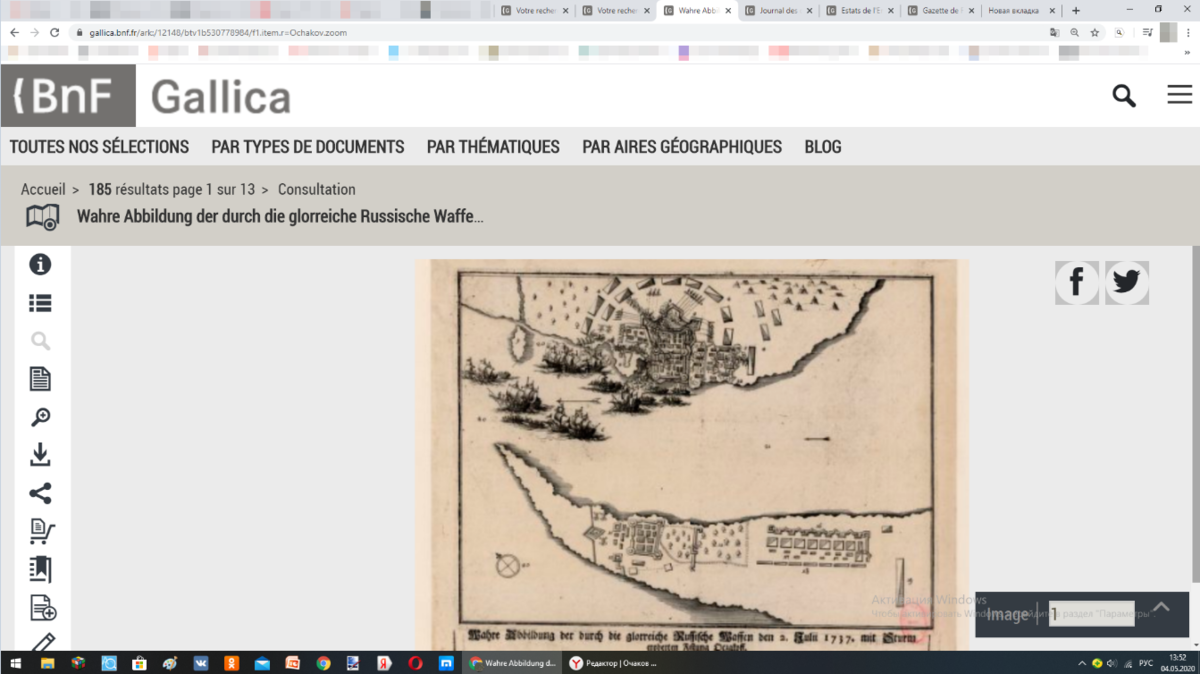Open PAR THÉMATIQUES menu

click(x=493, y=147)
